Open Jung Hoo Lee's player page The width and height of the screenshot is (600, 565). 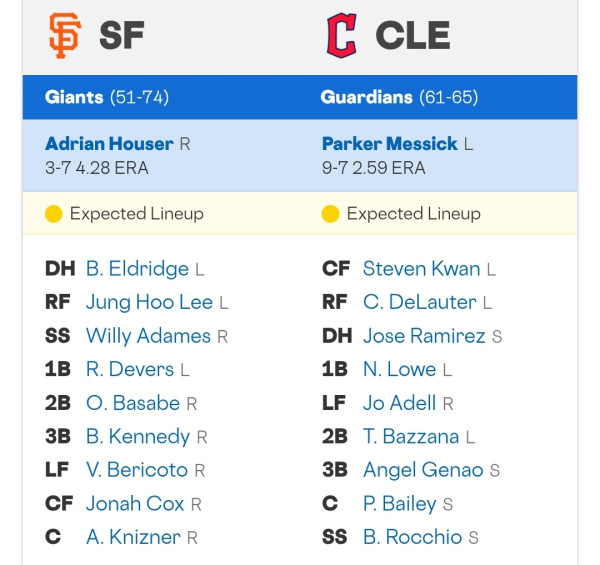click(149, 302)
